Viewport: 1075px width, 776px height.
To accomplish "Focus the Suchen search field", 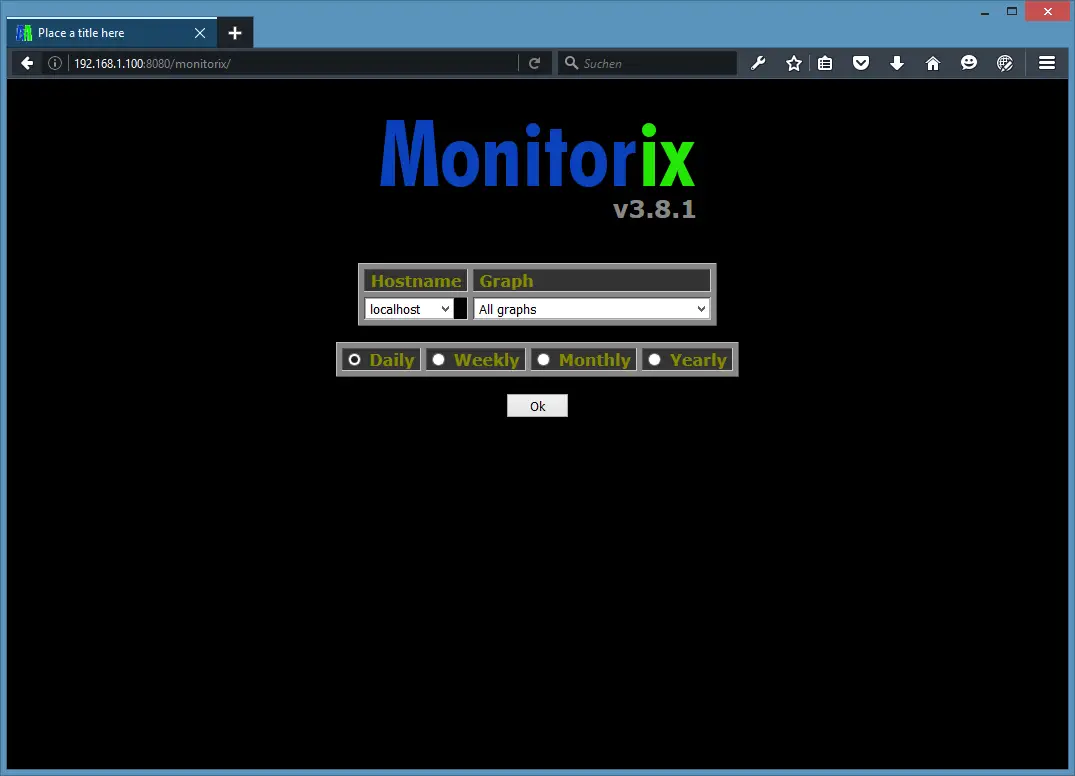I will point(647,63).
